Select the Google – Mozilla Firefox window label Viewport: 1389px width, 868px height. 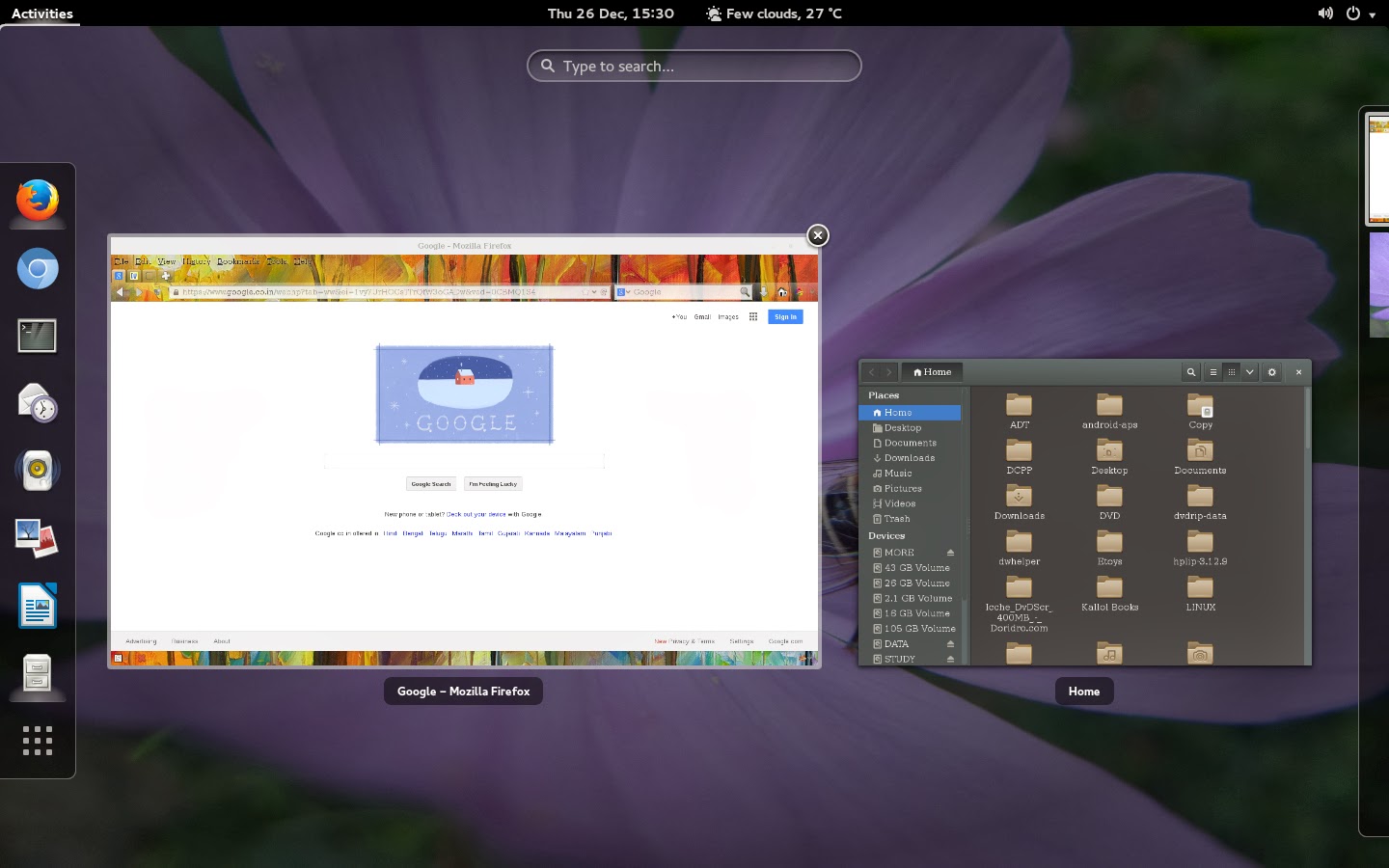point(463,692)
